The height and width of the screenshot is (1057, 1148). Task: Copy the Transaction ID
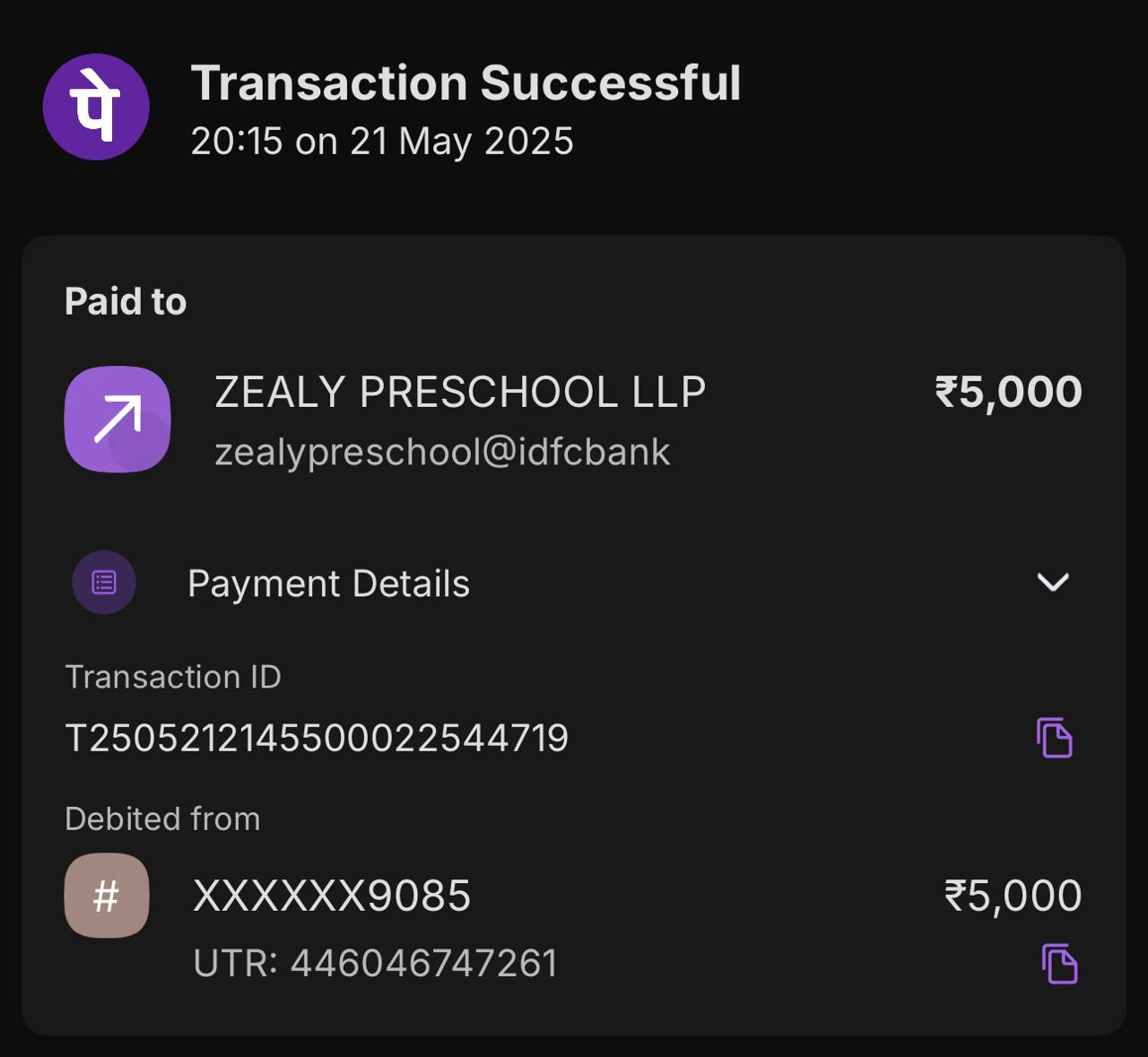pos(1055,738)
